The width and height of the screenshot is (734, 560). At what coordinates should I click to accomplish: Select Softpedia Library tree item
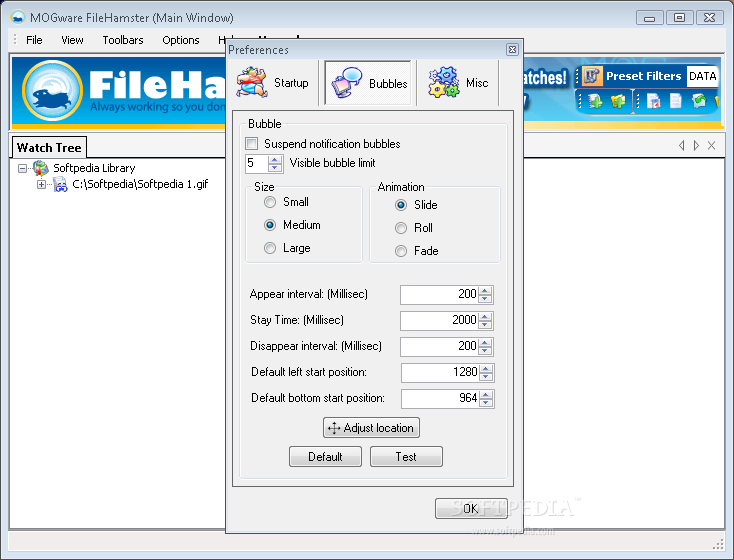(x=94, y=168)
